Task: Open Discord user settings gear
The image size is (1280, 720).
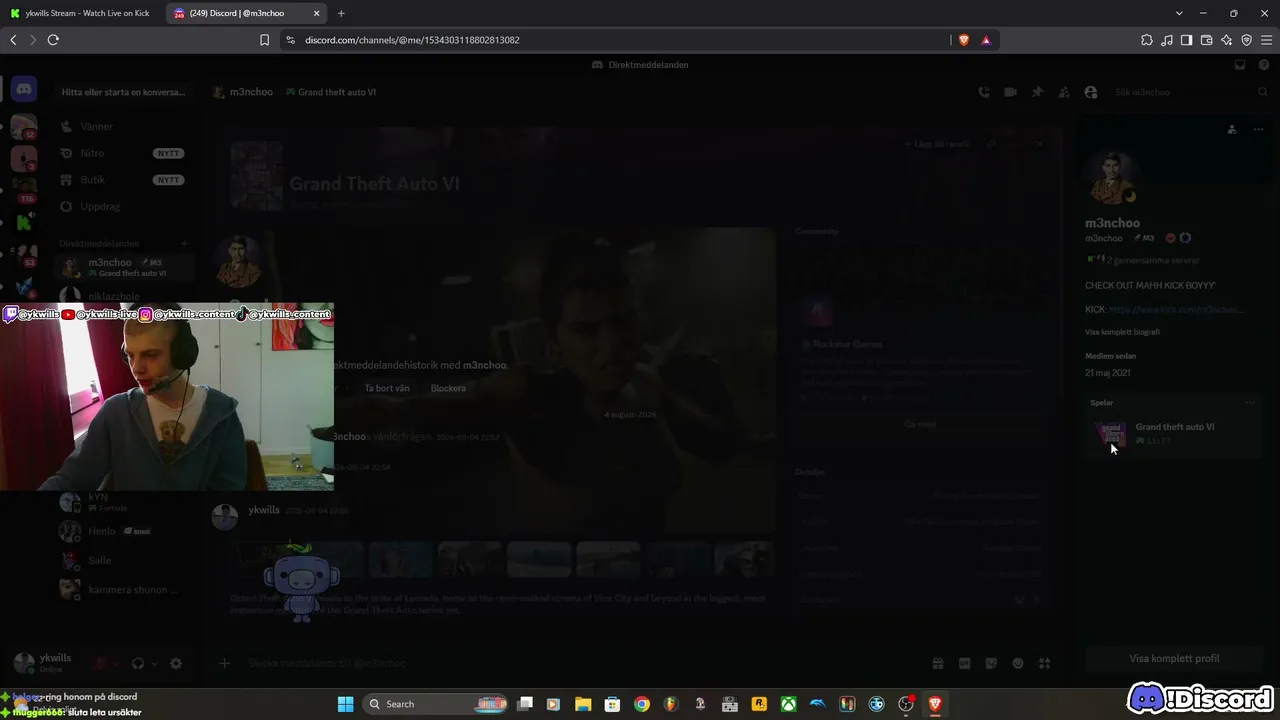Action: (176, 663)
